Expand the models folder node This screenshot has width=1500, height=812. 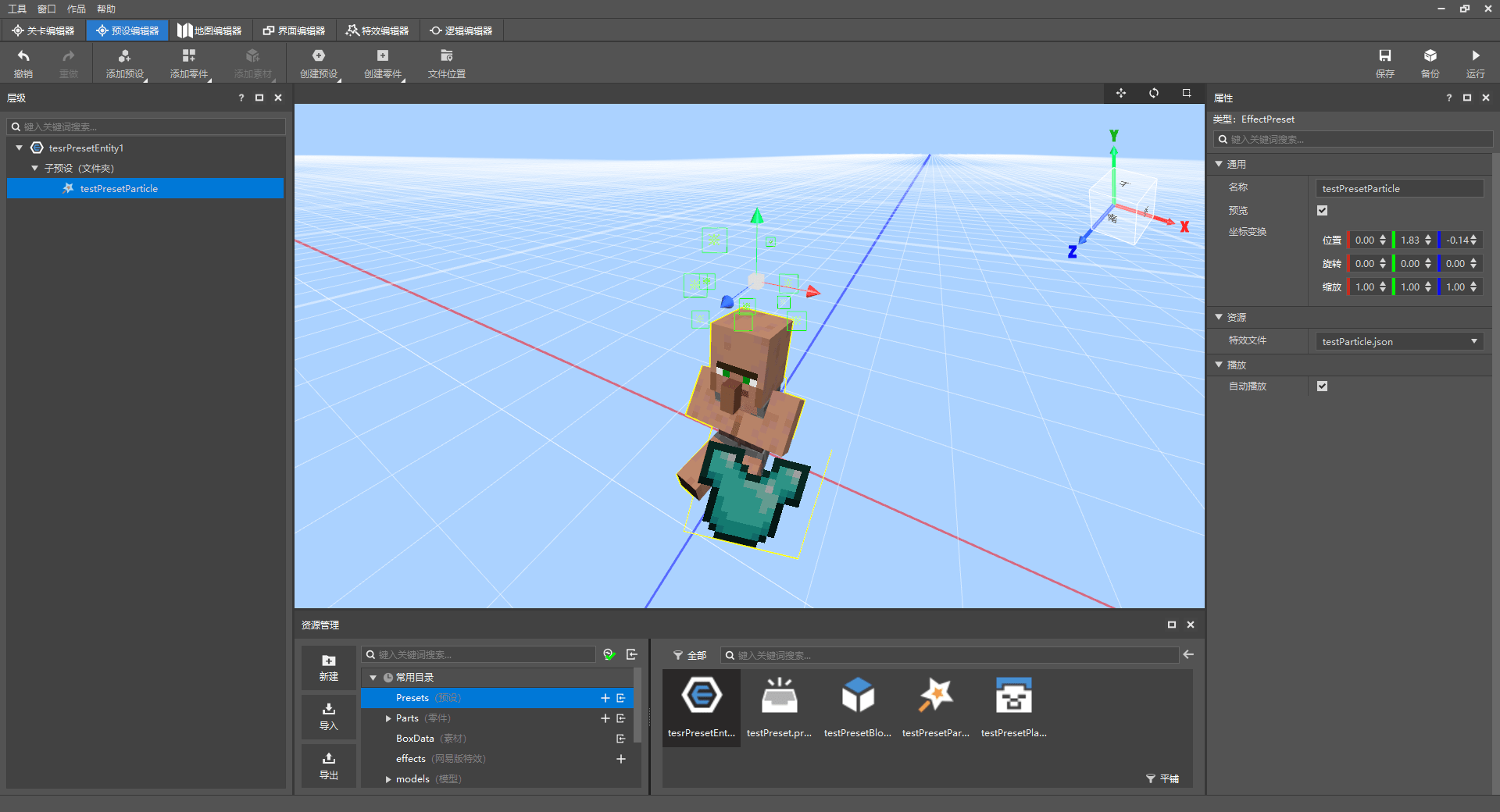(388, 779)
